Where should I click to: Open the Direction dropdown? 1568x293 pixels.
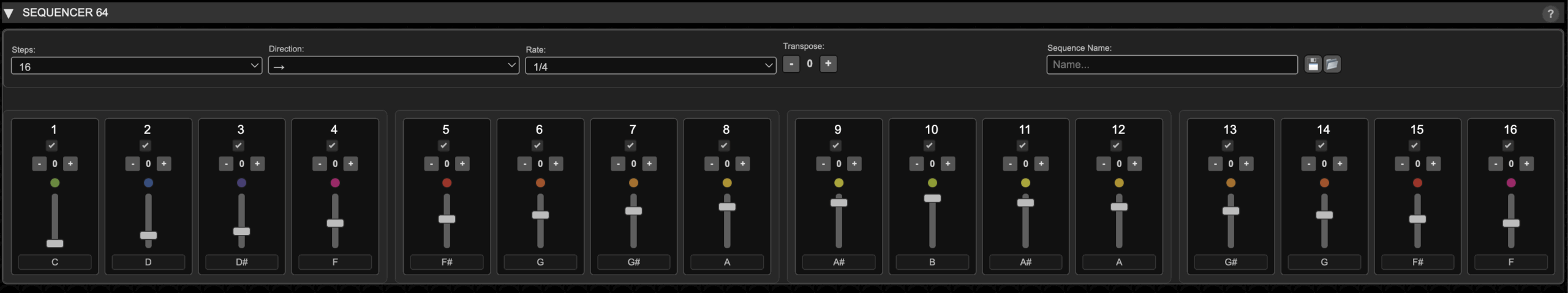tap(394, 65)
